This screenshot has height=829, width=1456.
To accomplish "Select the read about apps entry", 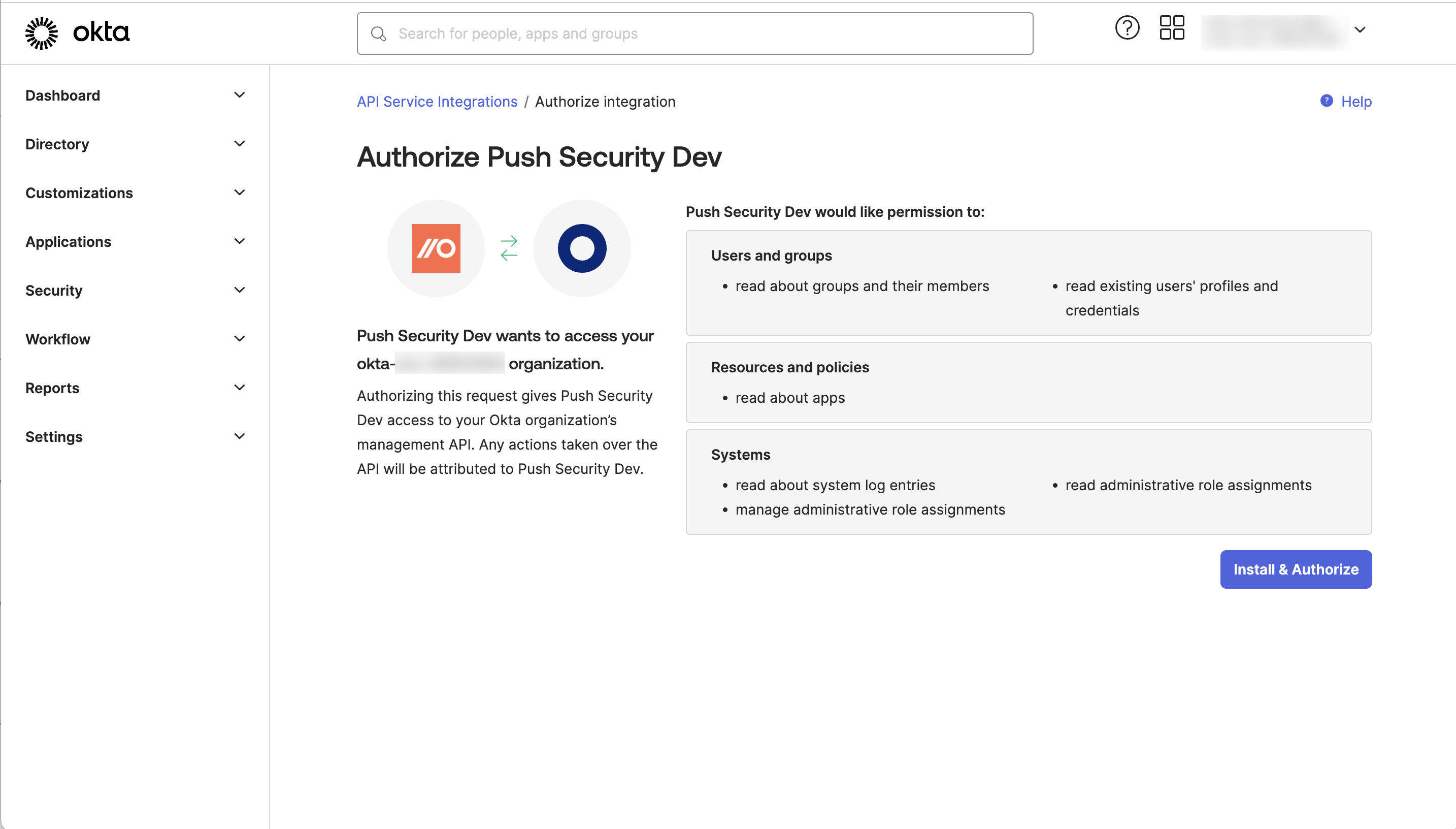I will [x=790, y=398].
